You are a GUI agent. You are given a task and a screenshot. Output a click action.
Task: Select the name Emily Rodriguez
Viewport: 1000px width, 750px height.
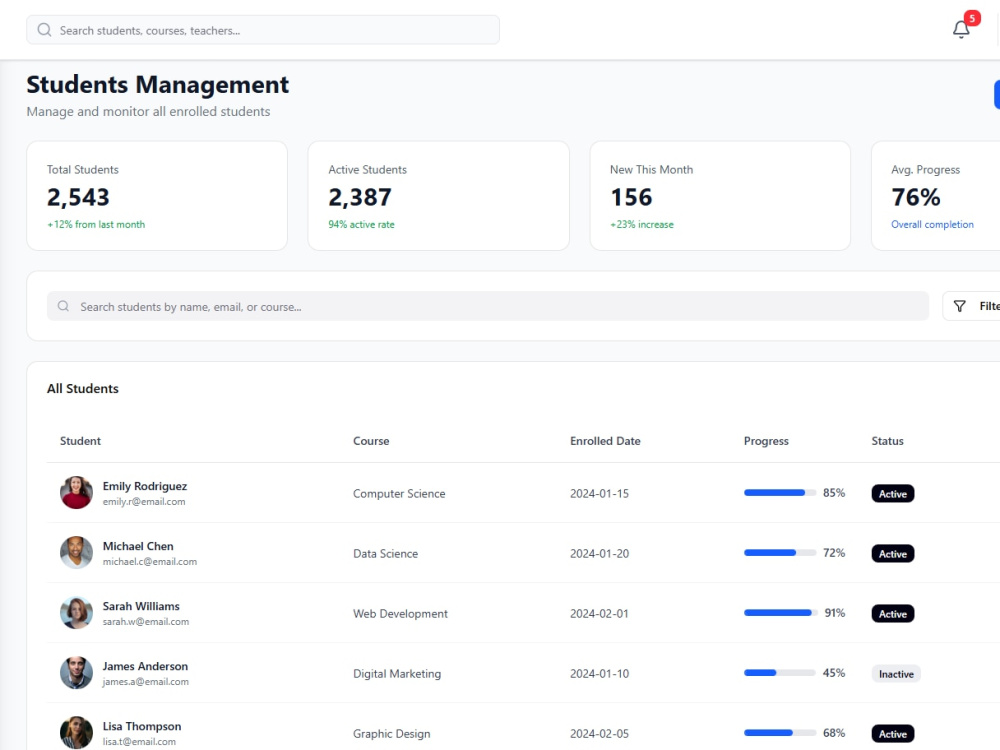coord(145,486)
